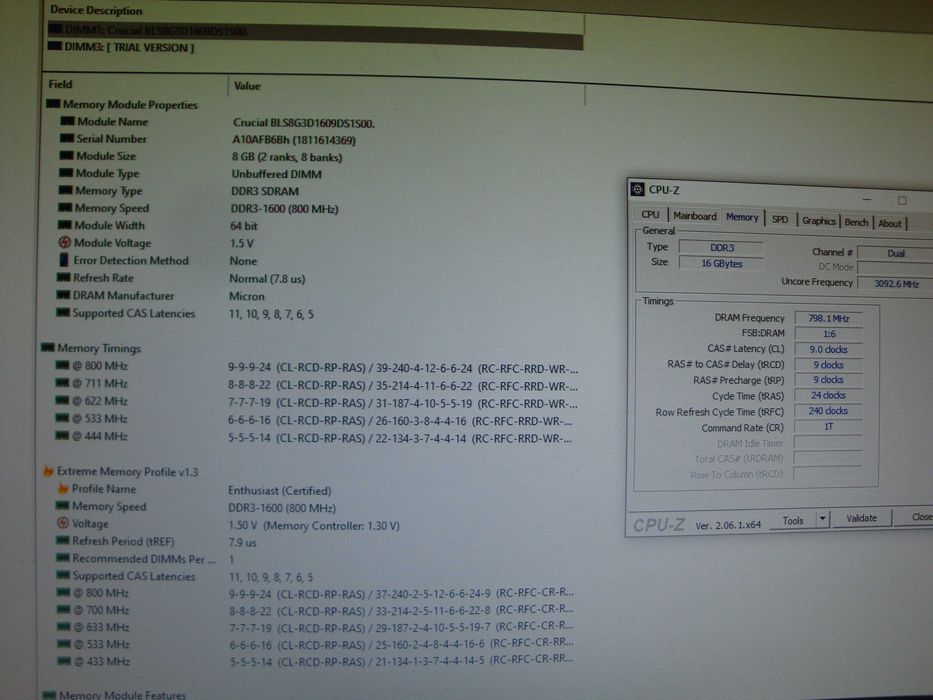Open the Mainboard tab in CPU-Z
Screen dimensions: 933x700
click(694, 215)
